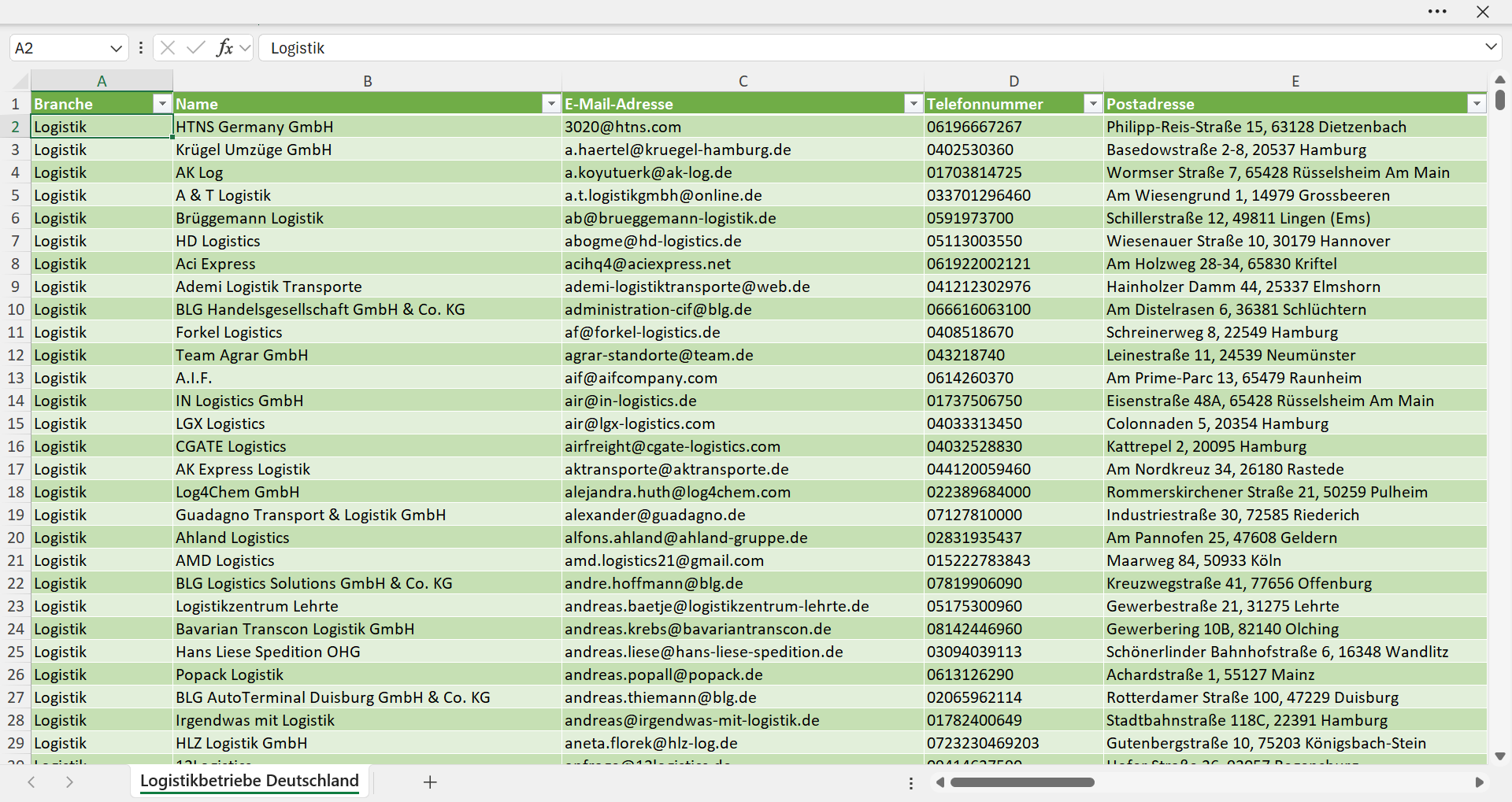Click the horizontal scrollbar thumb
The image size is (1512, 802).
[1022, 782]
